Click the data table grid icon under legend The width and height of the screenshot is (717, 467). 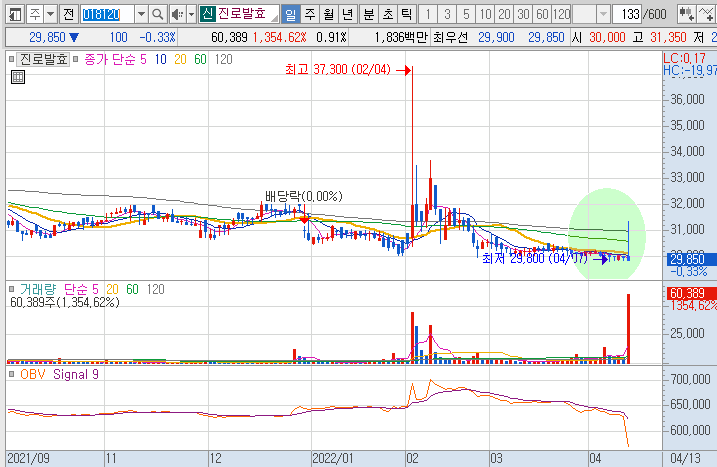(x=18, y=77)
